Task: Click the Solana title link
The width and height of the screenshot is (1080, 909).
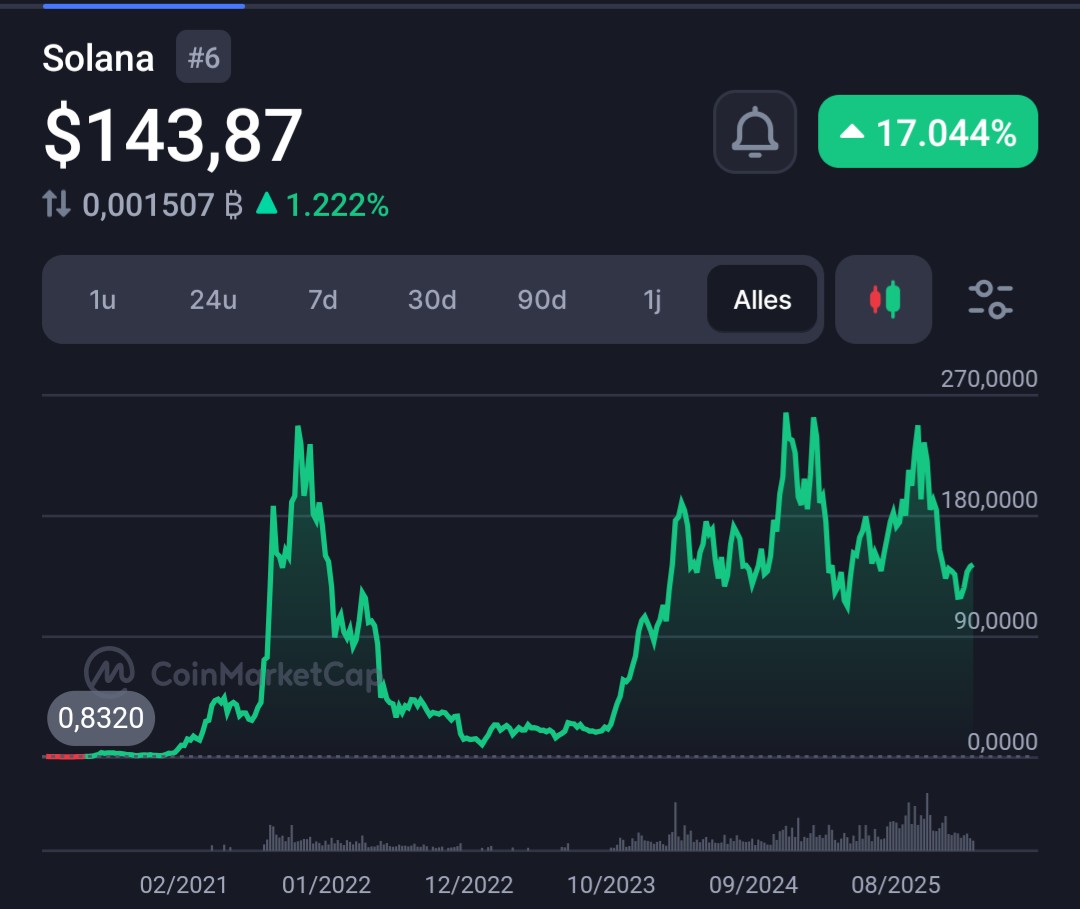Action: 98,58
